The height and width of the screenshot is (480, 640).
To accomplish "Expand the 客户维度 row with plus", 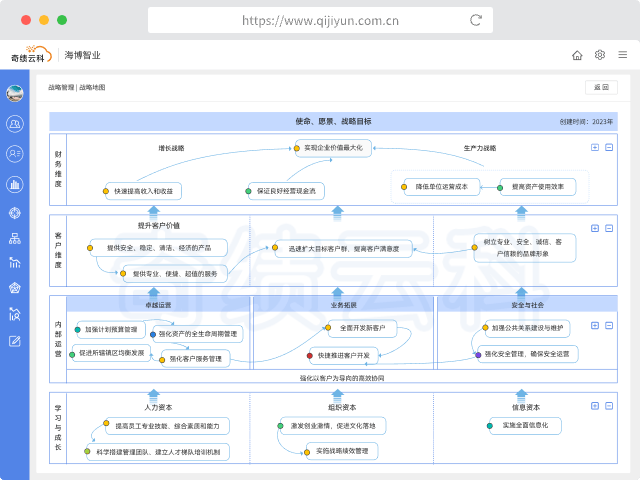I will point(595,225).
